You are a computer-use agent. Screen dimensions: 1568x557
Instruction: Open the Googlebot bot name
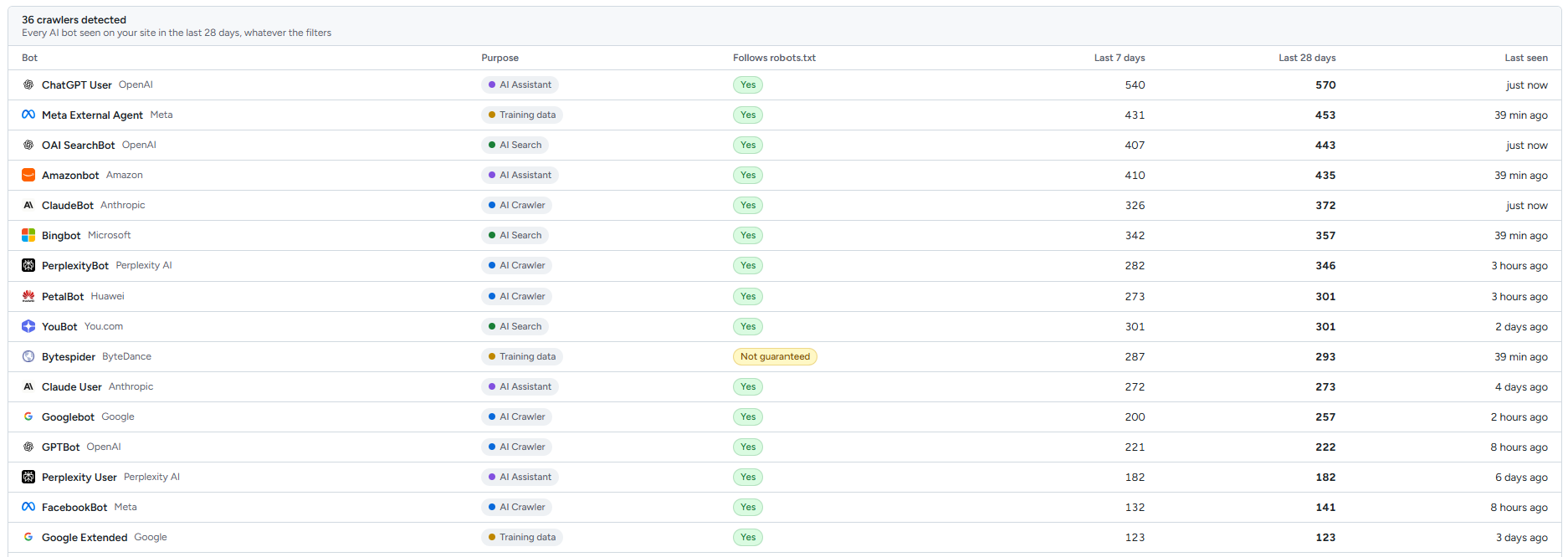(68, 417)
